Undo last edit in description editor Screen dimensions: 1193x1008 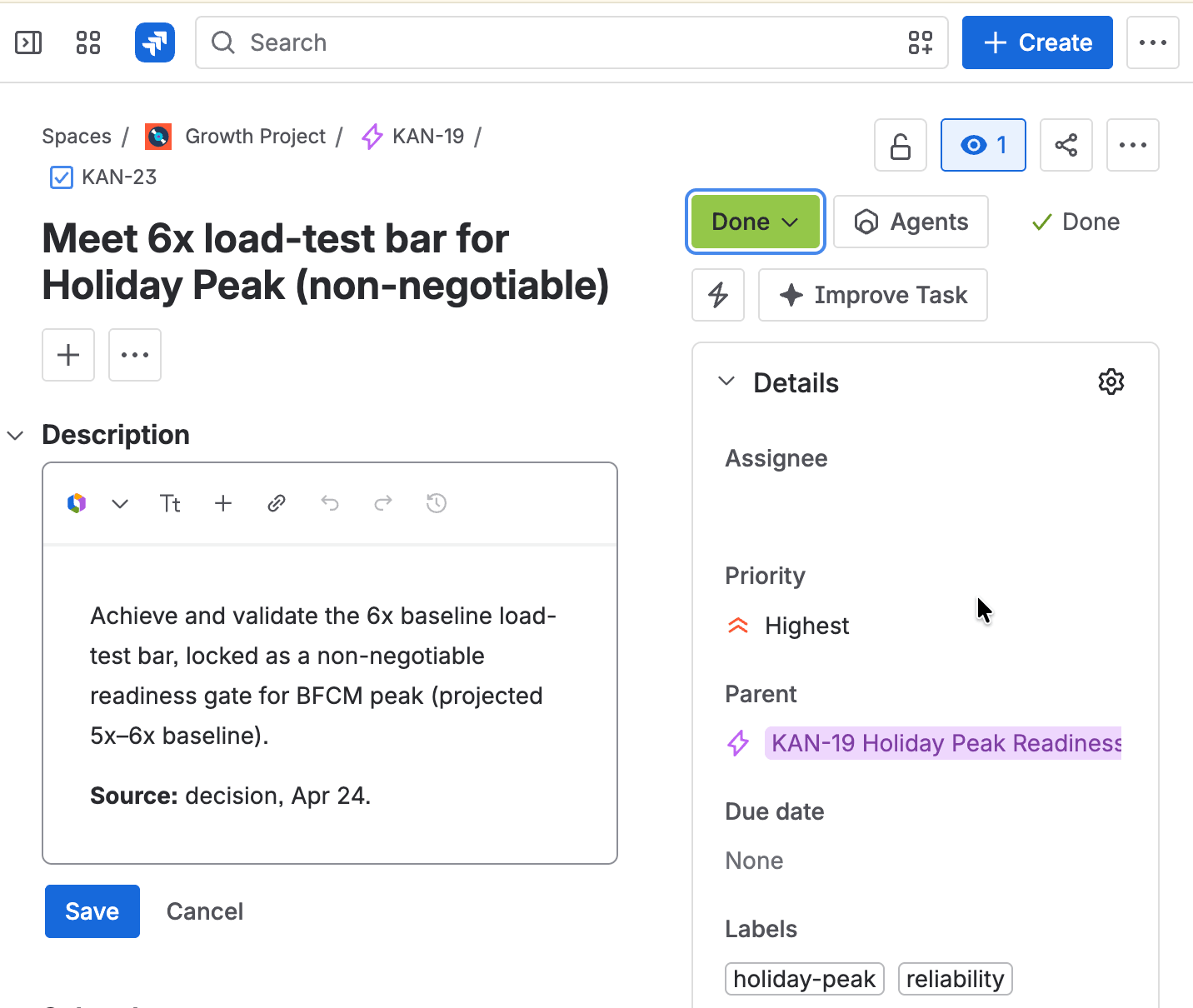(330, 503)
